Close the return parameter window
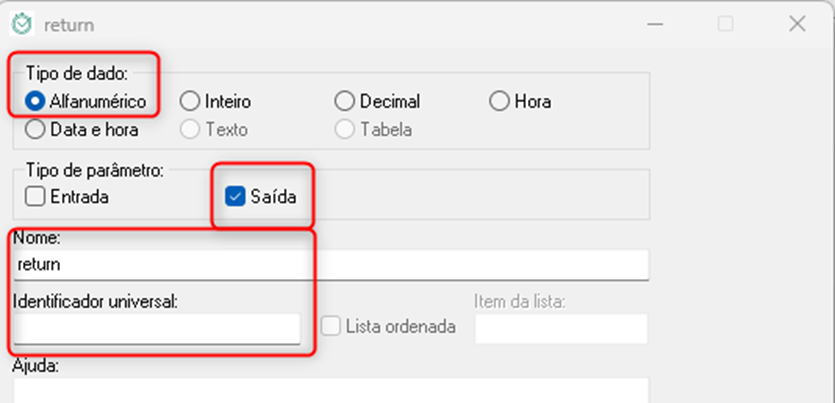The width and height of the screenshot is (835, 403). (x=797, y=24)
